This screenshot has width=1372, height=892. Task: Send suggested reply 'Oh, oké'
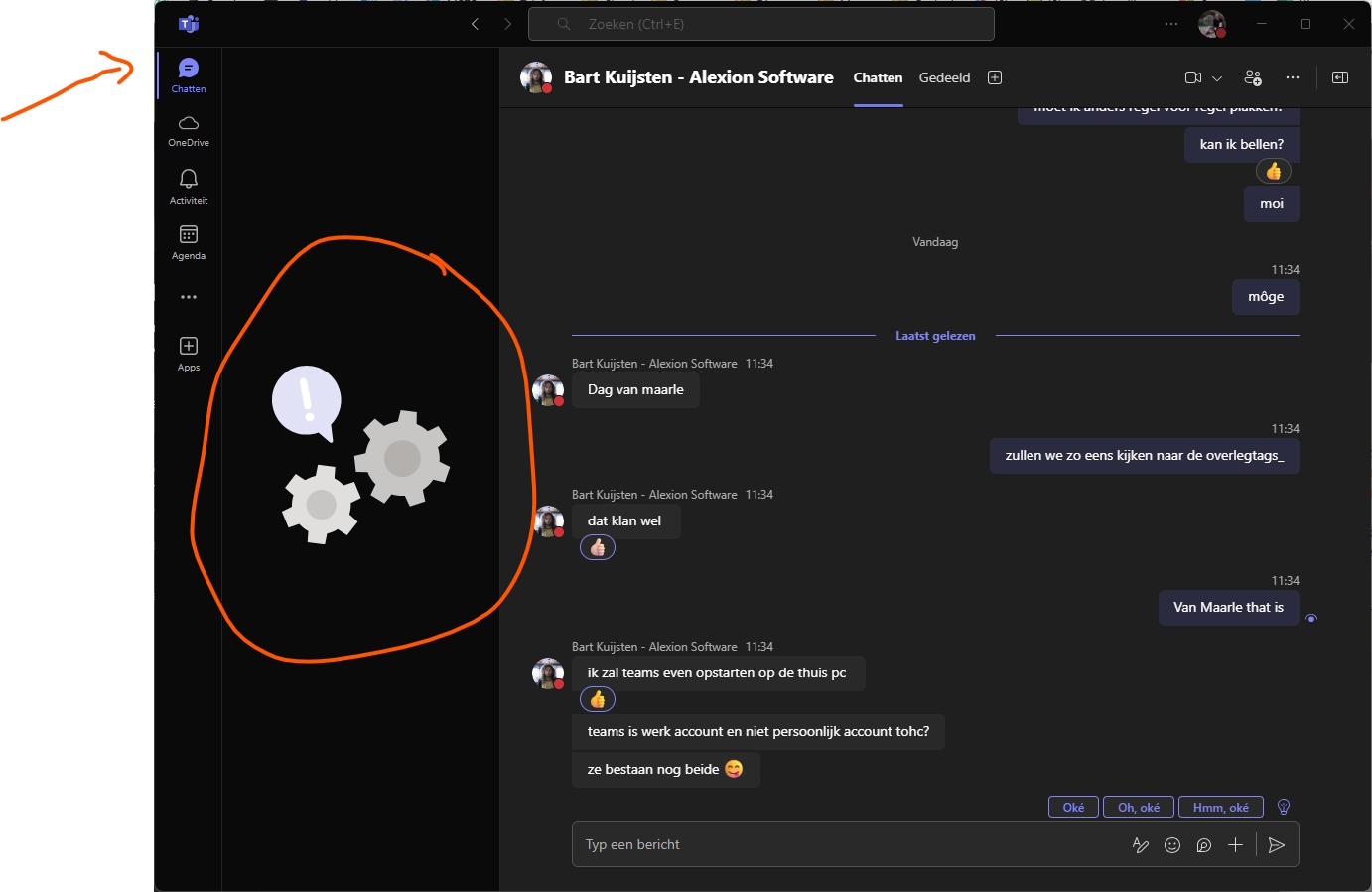[x=1139, y=807]
